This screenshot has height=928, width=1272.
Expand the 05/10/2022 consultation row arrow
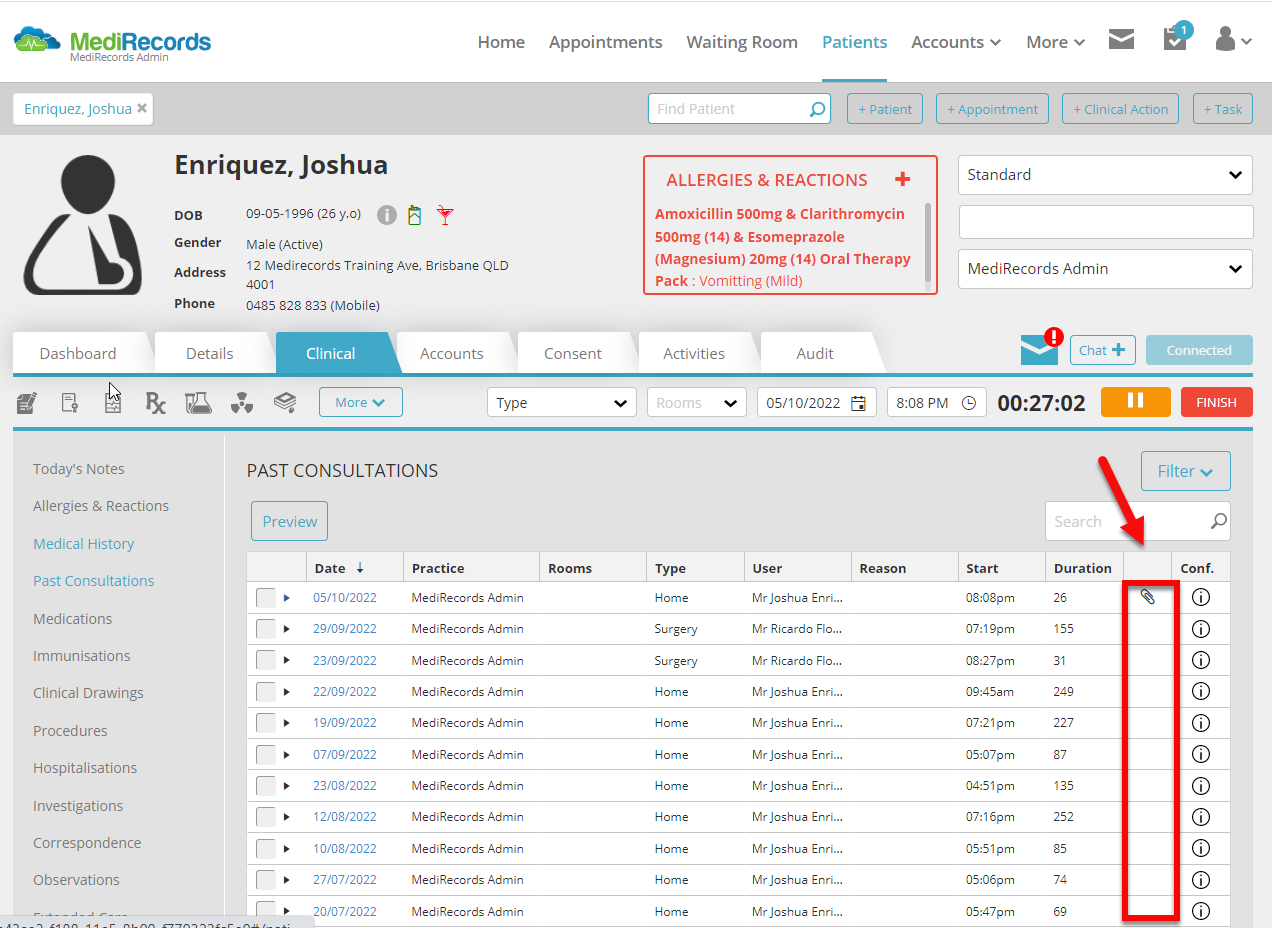tap(286, 598)
